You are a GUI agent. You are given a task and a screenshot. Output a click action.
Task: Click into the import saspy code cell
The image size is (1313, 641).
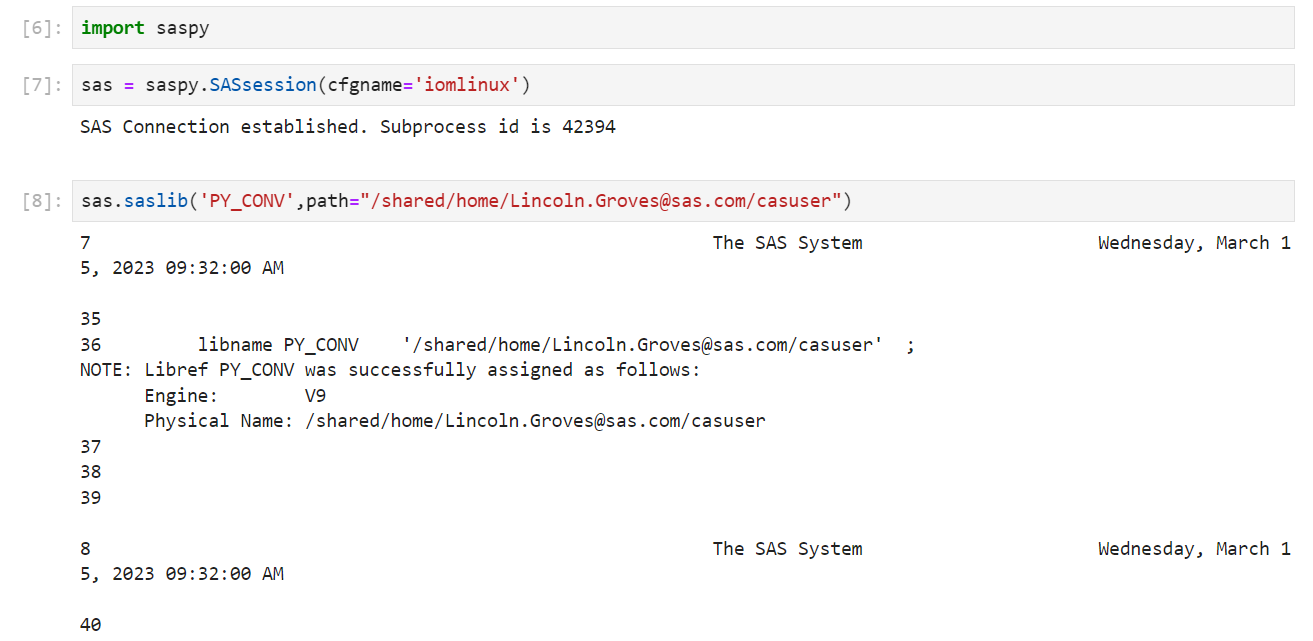tap(700, 28)
